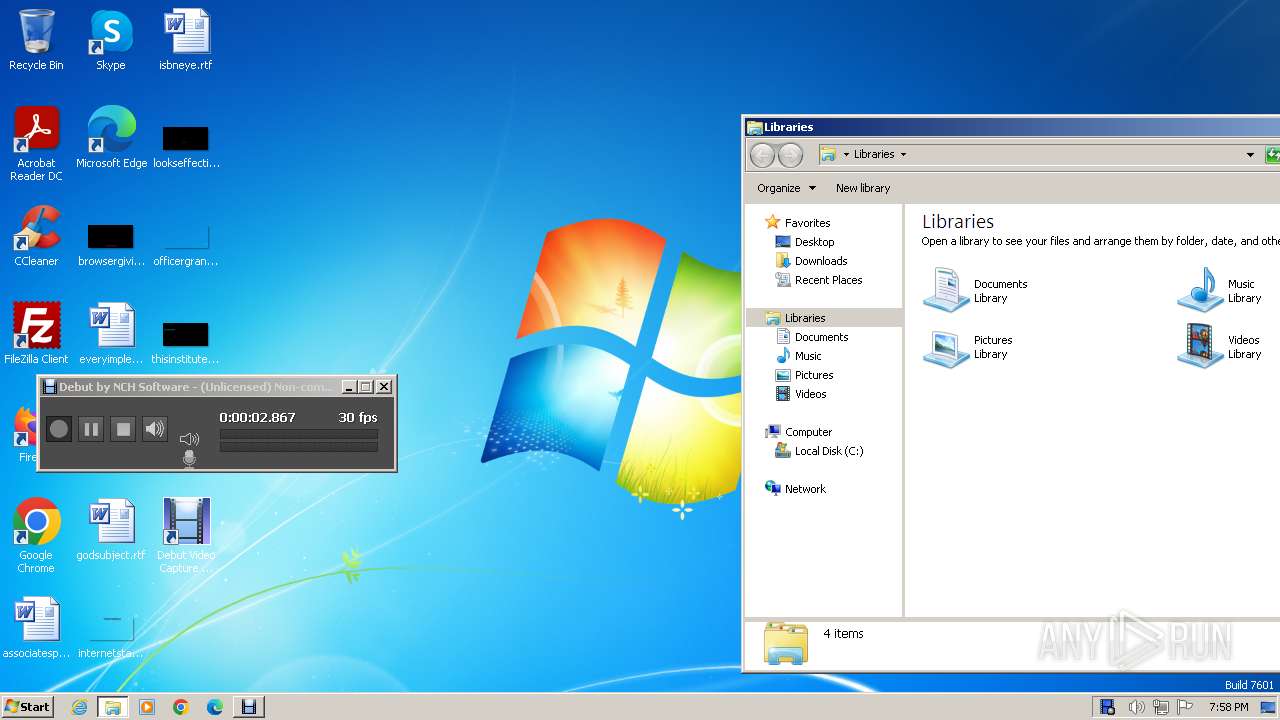Open the address bar history dropdown
1280x720 pixels.
point(1250,155)
